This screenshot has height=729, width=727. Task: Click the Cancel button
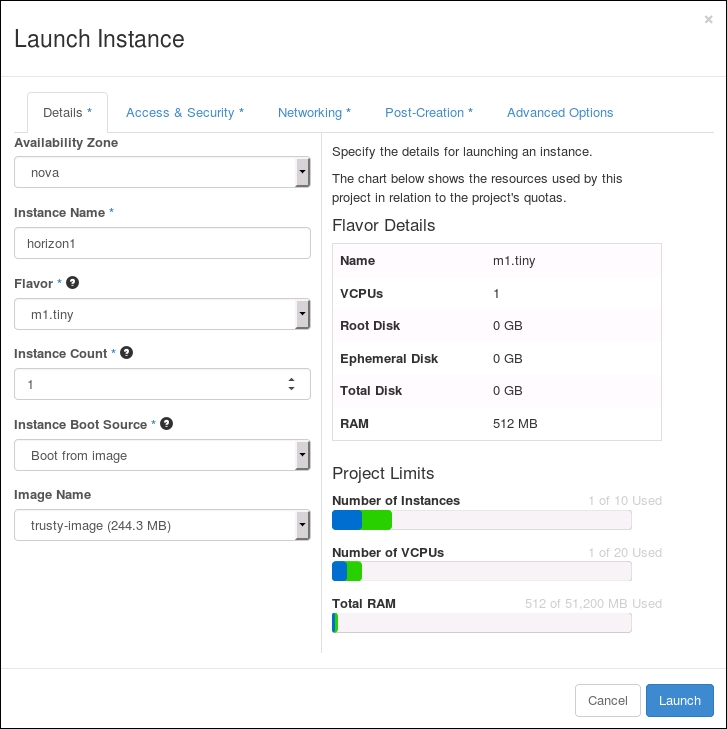click(607, 700)
